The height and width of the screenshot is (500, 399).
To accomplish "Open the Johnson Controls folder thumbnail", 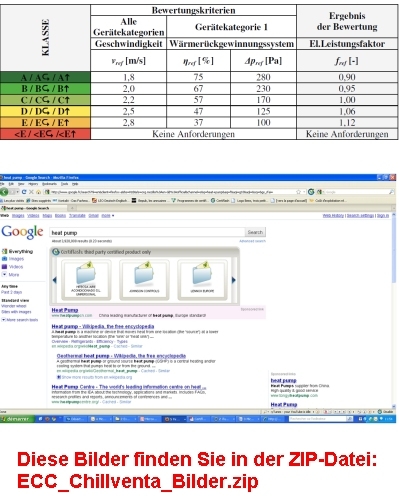I will [x=144, y=280].
